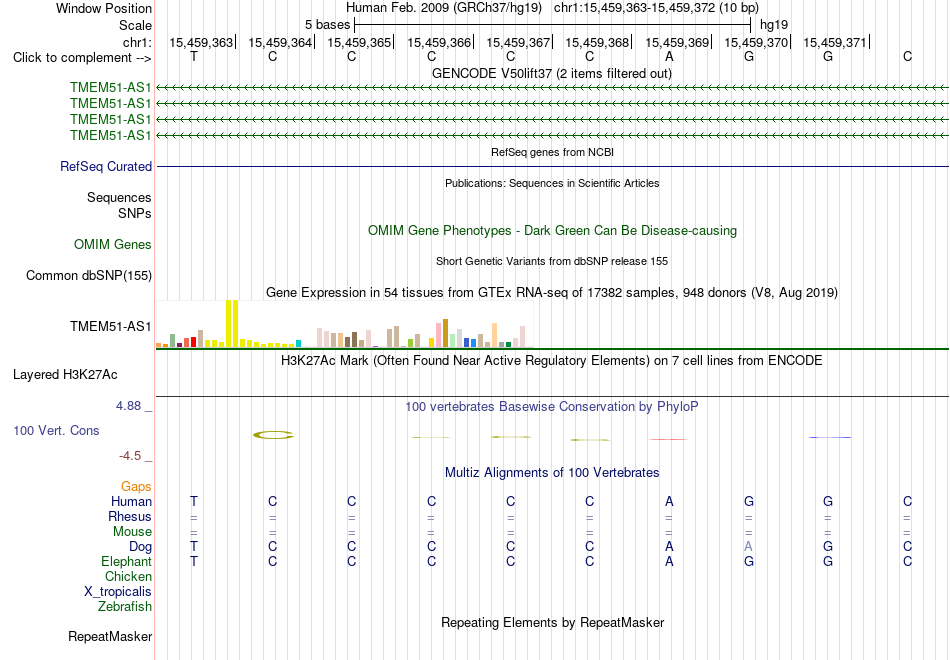Click the Window Position label
Viewport: 950px width, 660px height.
104,8
